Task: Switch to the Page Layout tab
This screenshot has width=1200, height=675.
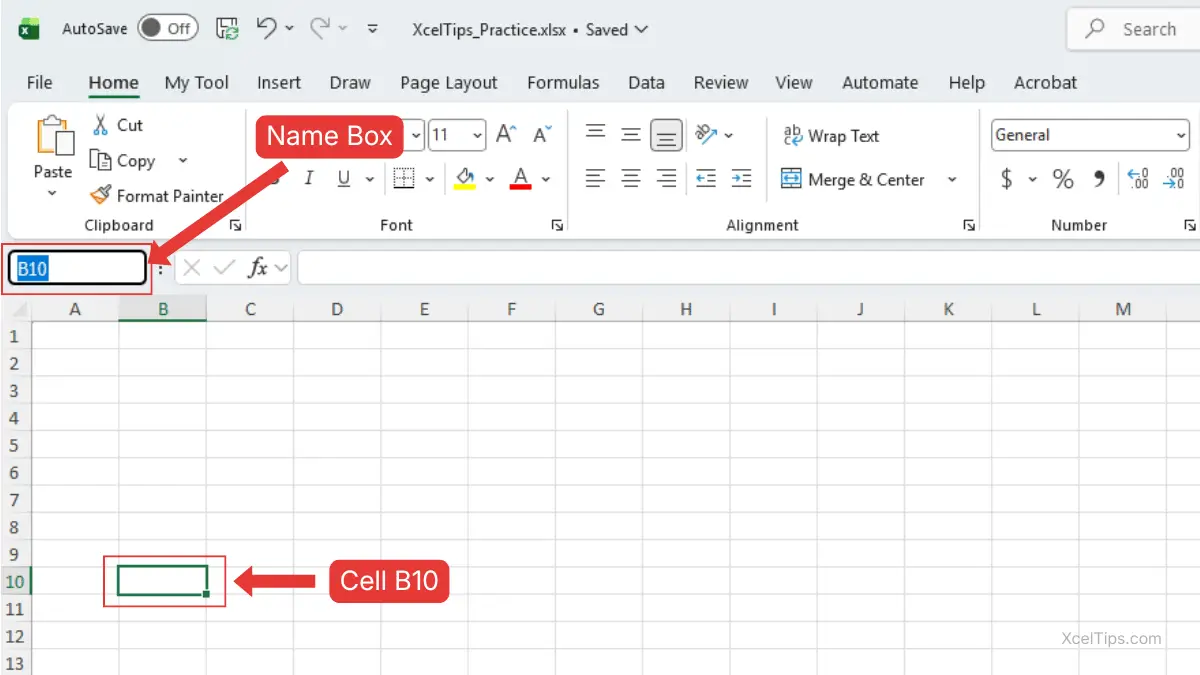Action: (x=448, y=83)
